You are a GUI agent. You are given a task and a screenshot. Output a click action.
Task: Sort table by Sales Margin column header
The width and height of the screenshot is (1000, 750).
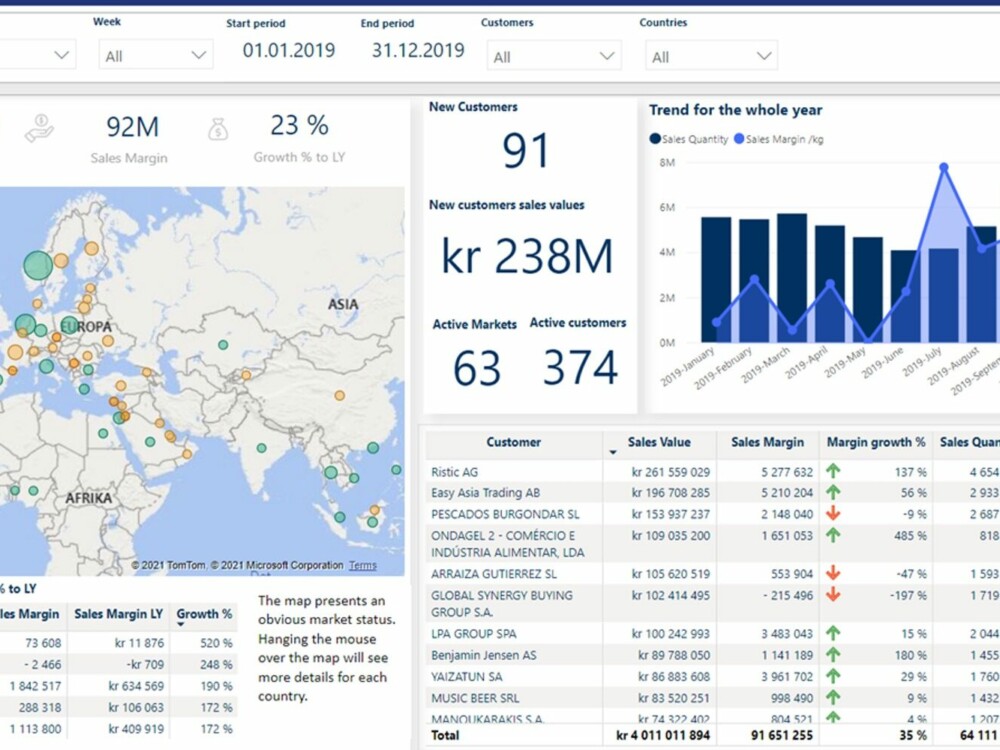[x=767, y=442]
